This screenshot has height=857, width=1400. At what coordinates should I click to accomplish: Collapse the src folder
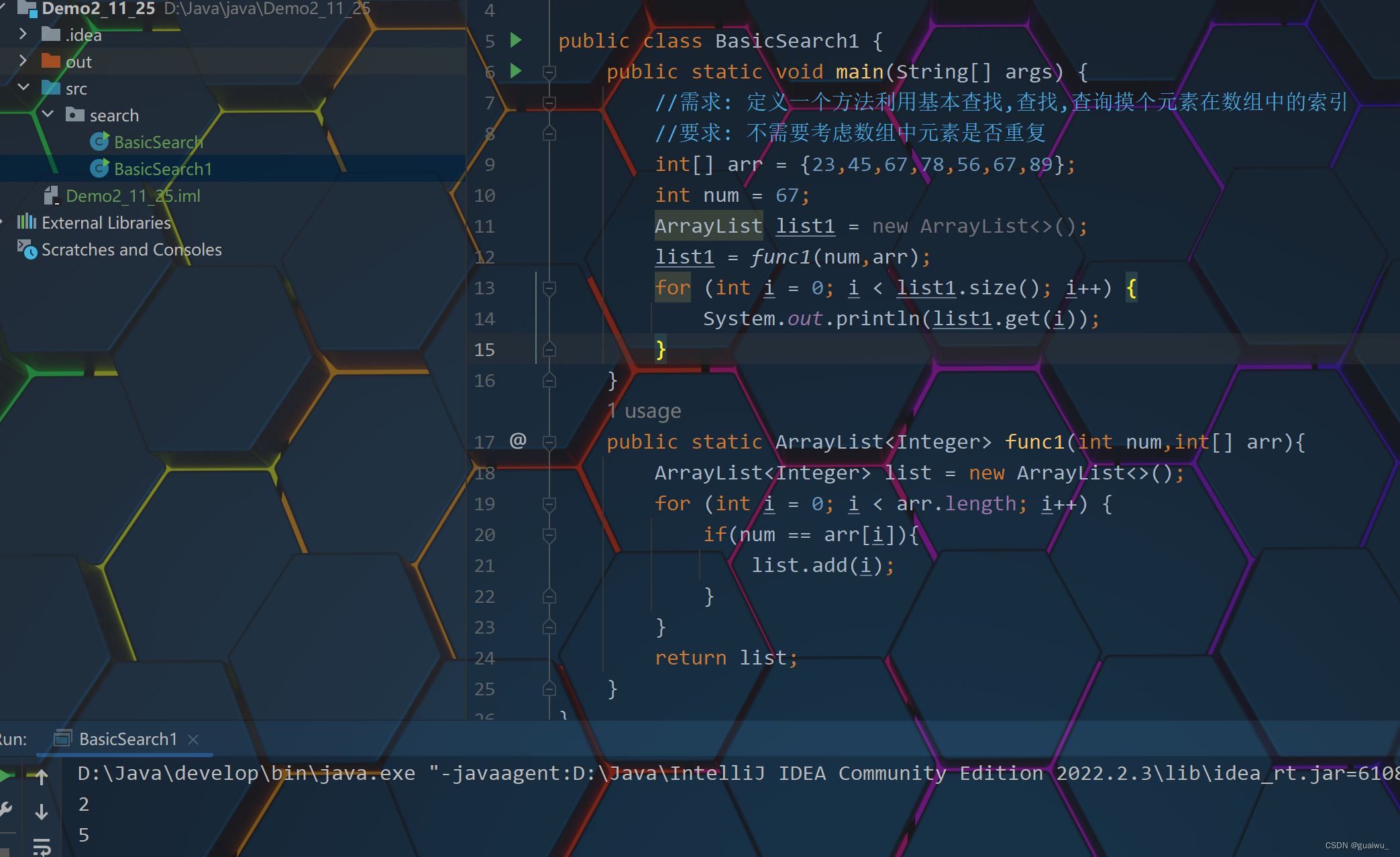coord(23,88)
